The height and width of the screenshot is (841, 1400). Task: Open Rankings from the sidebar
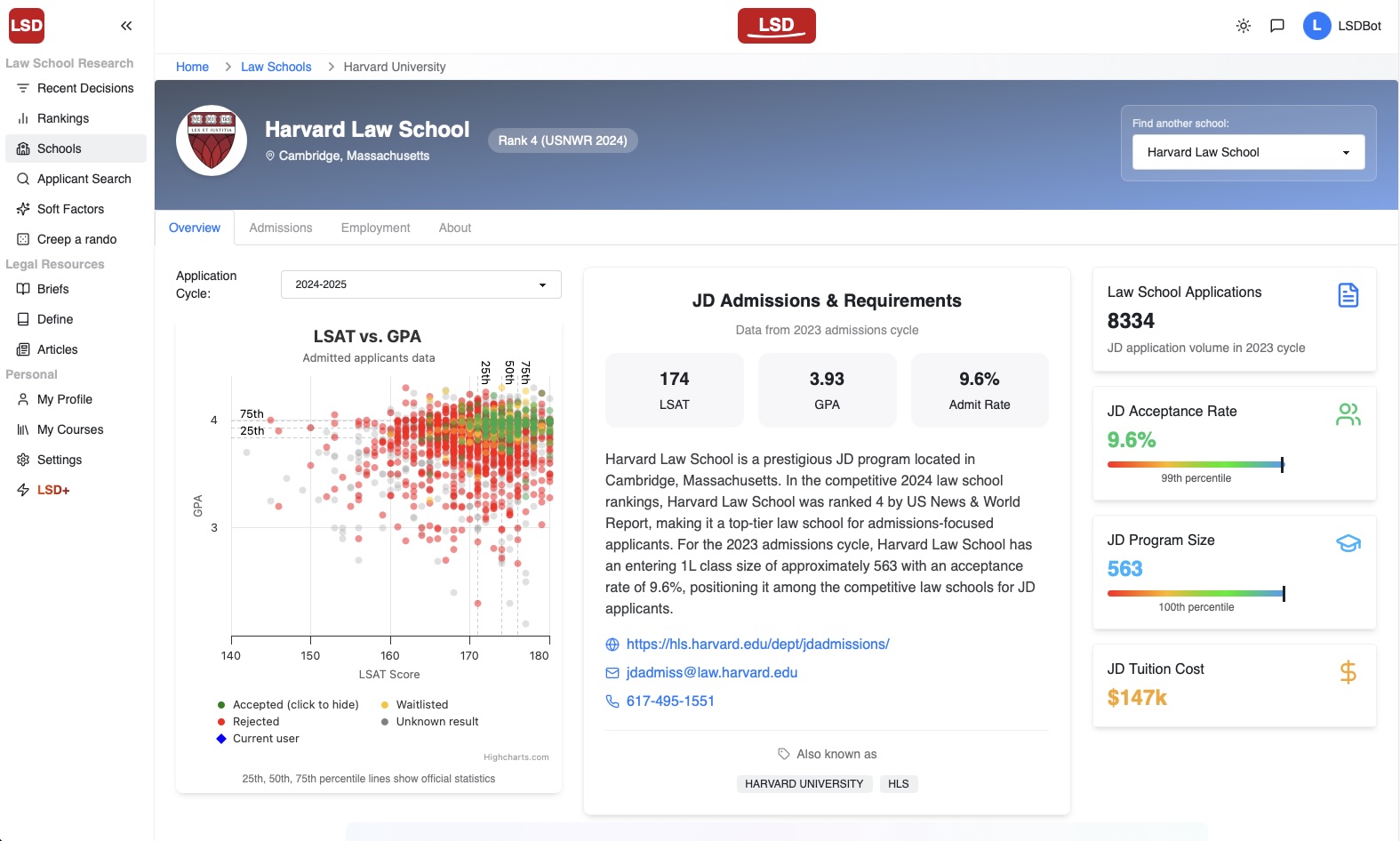tap(63, 118)
